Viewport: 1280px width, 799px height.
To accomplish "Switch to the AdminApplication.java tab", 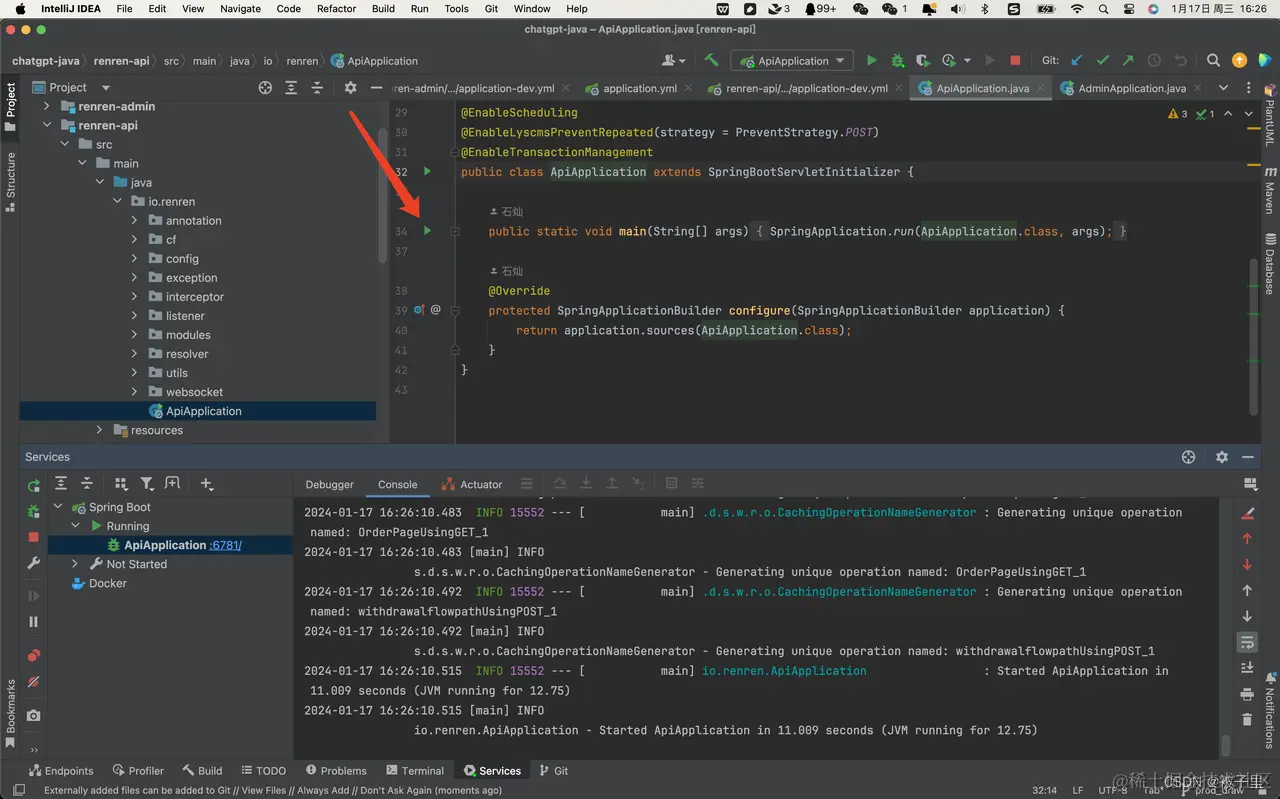I will tap(1132, 88).
